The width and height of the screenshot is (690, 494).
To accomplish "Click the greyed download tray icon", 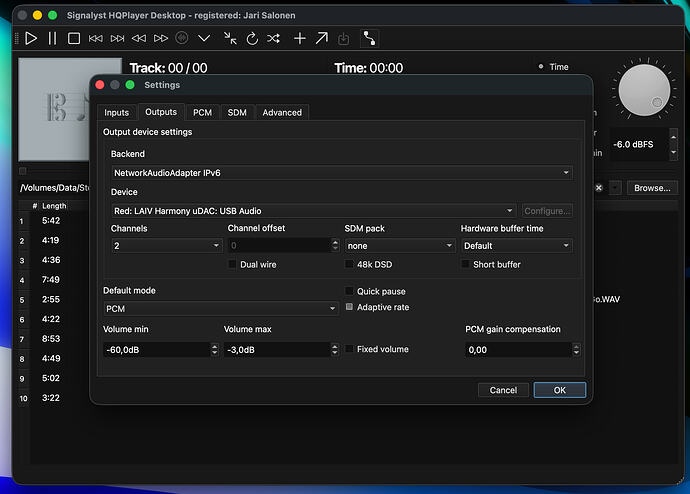I will tap(343, 39).
